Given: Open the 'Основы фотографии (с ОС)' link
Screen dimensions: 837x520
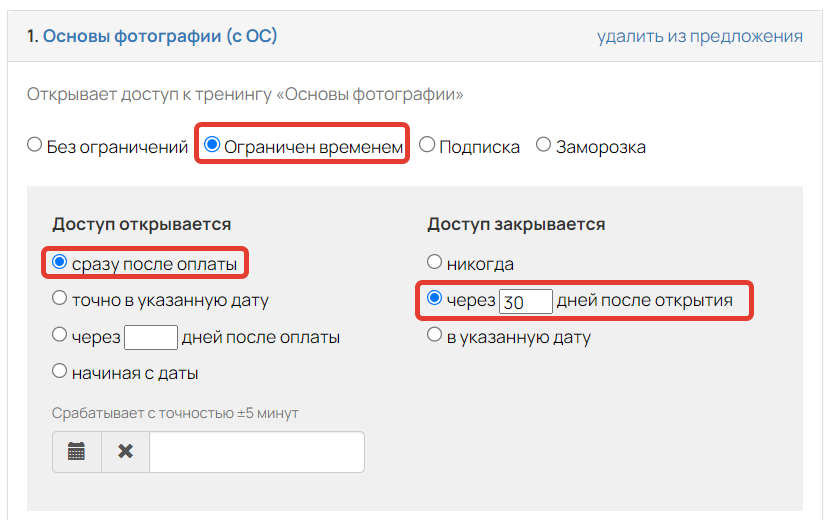Looking at the screenshot, I should (160, 36).
